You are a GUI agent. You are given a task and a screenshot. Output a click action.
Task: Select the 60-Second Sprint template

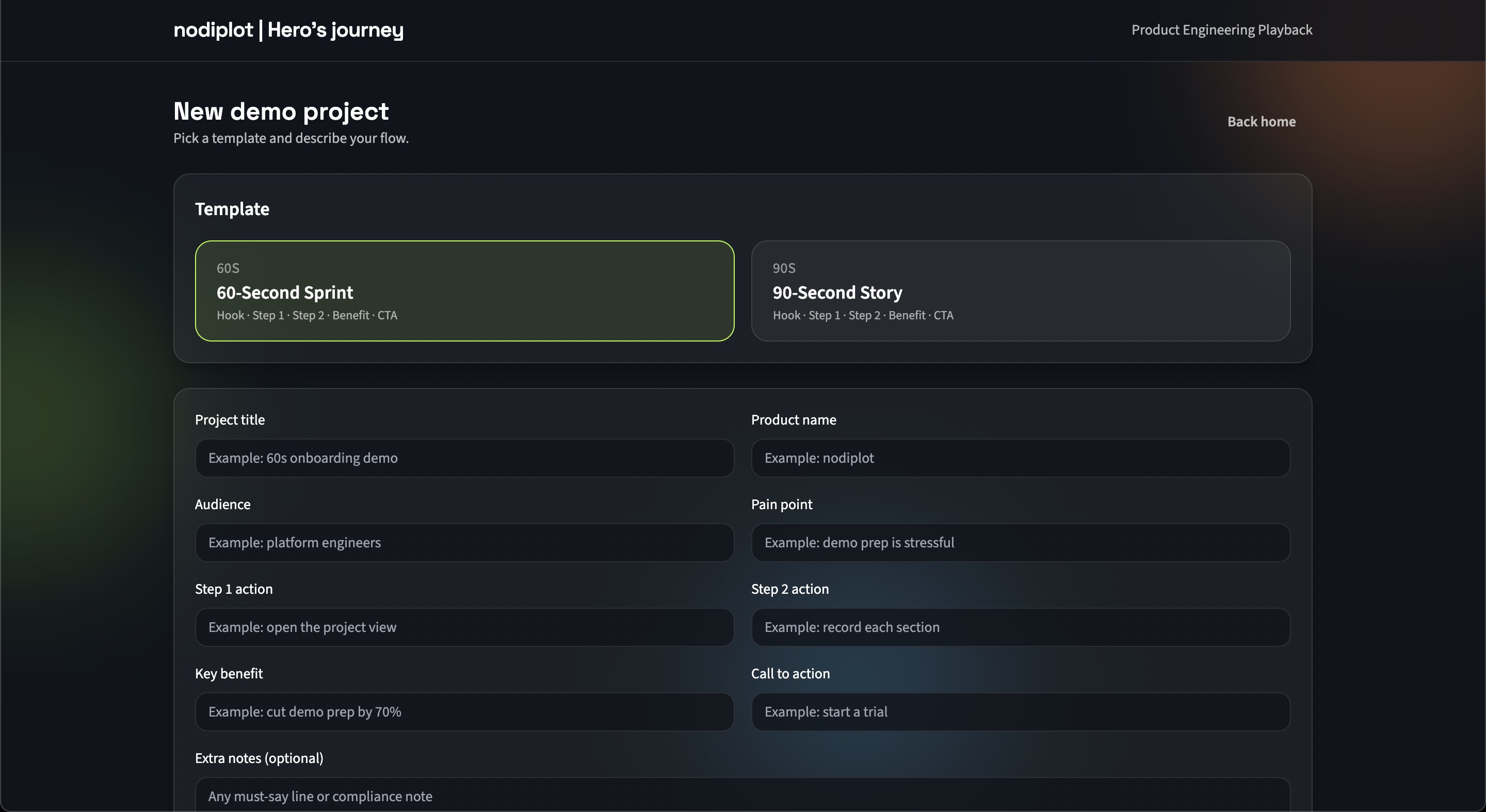pos(464,291)
